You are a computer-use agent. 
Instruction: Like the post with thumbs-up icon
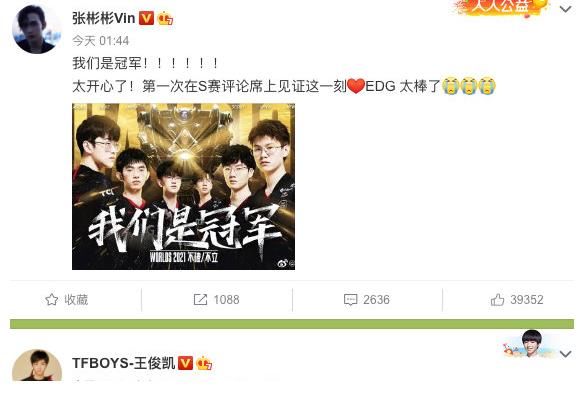497,299
